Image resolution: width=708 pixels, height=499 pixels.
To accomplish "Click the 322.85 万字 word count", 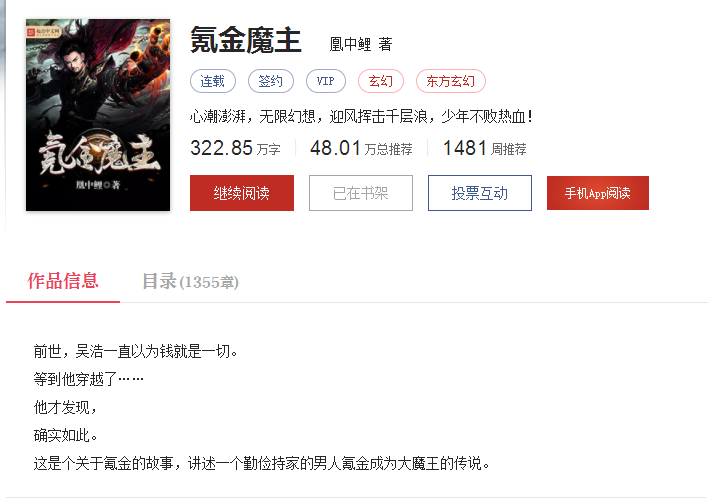I will tap(235, 148).
